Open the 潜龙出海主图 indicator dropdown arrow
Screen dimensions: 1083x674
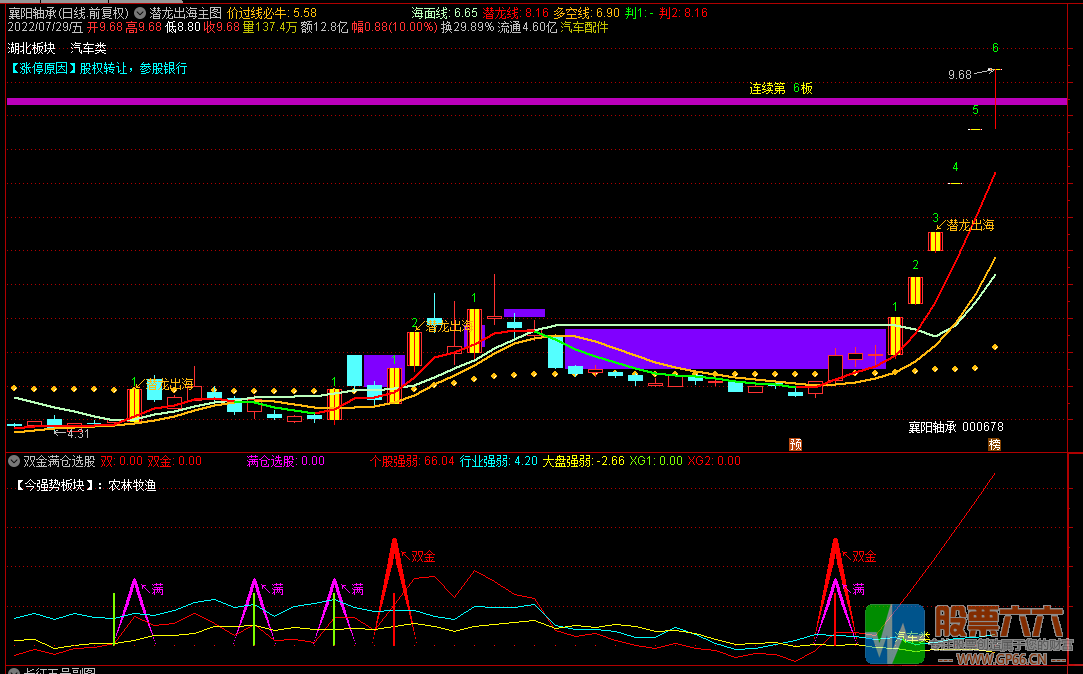[x=140, y=13]
